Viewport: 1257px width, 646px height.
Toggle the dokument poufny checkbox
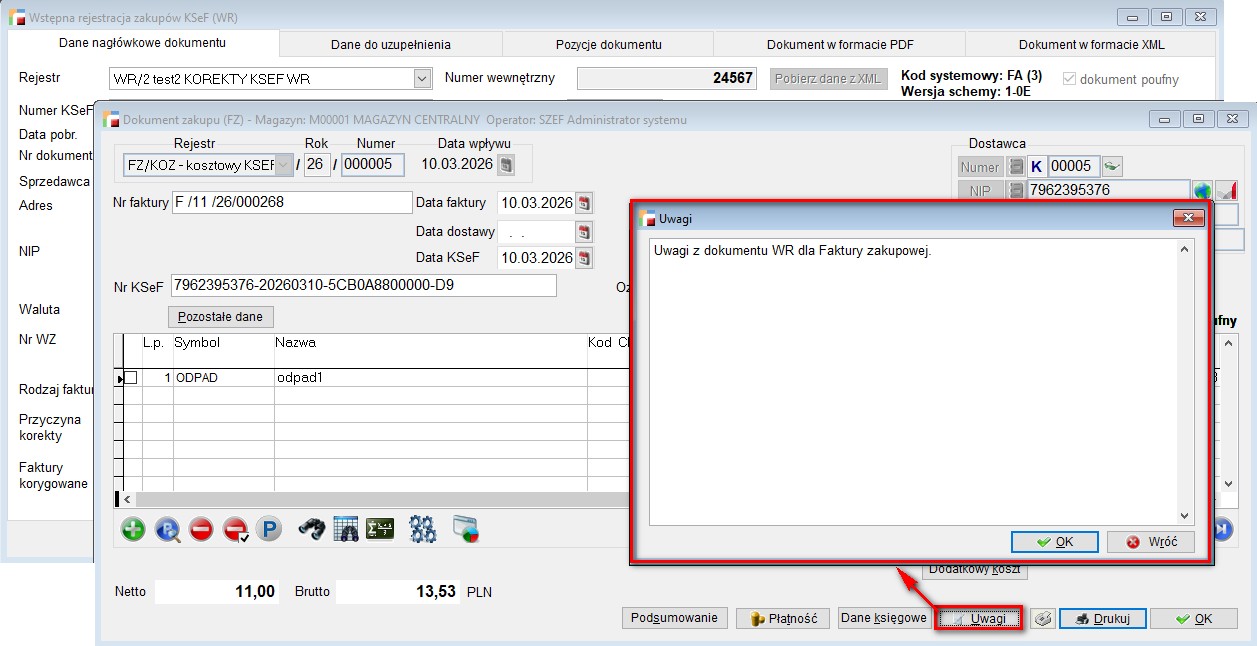click(x=1070, y=79)
